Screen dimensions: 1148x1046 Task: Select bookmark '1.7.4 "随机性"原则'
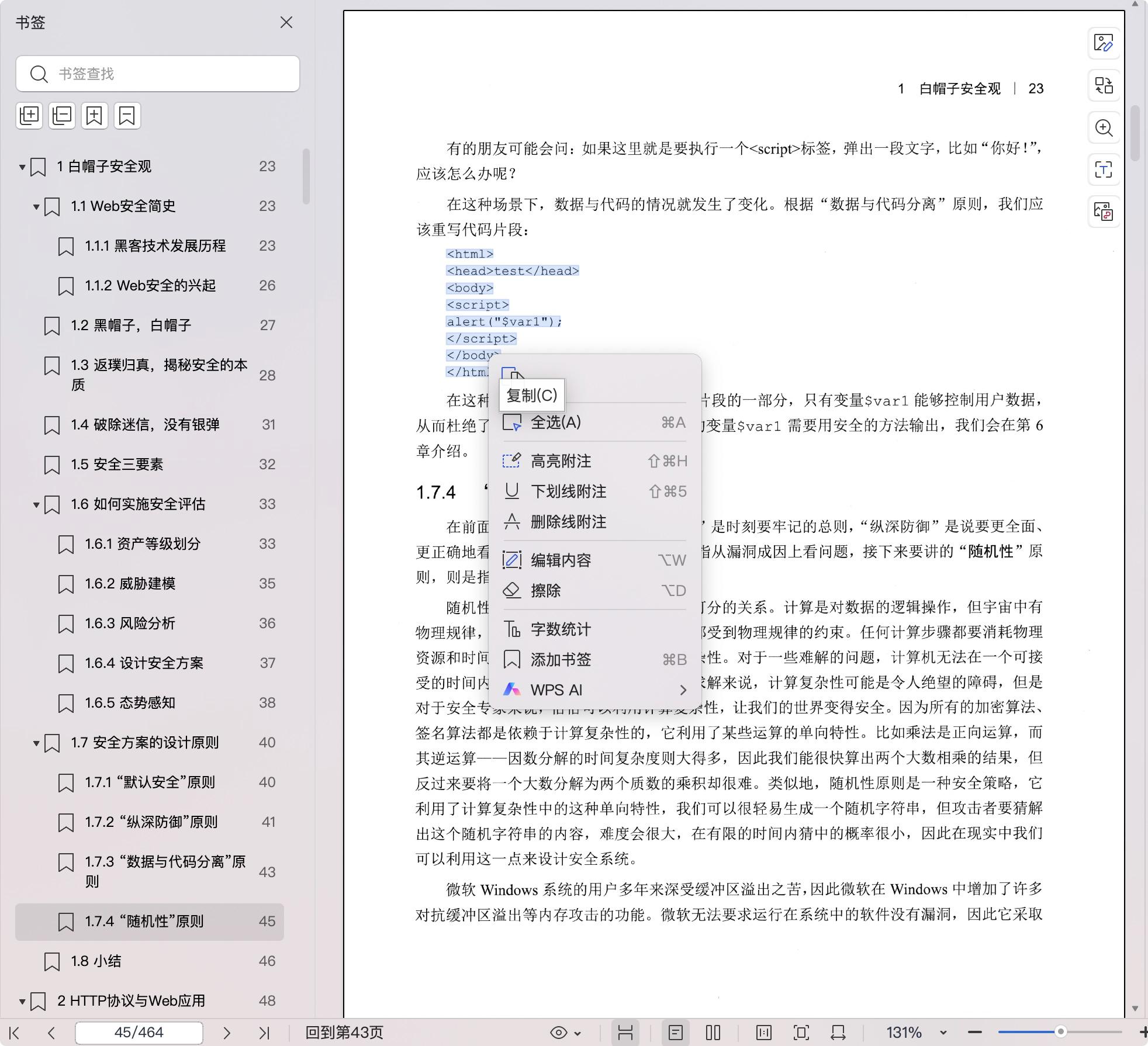150,922
